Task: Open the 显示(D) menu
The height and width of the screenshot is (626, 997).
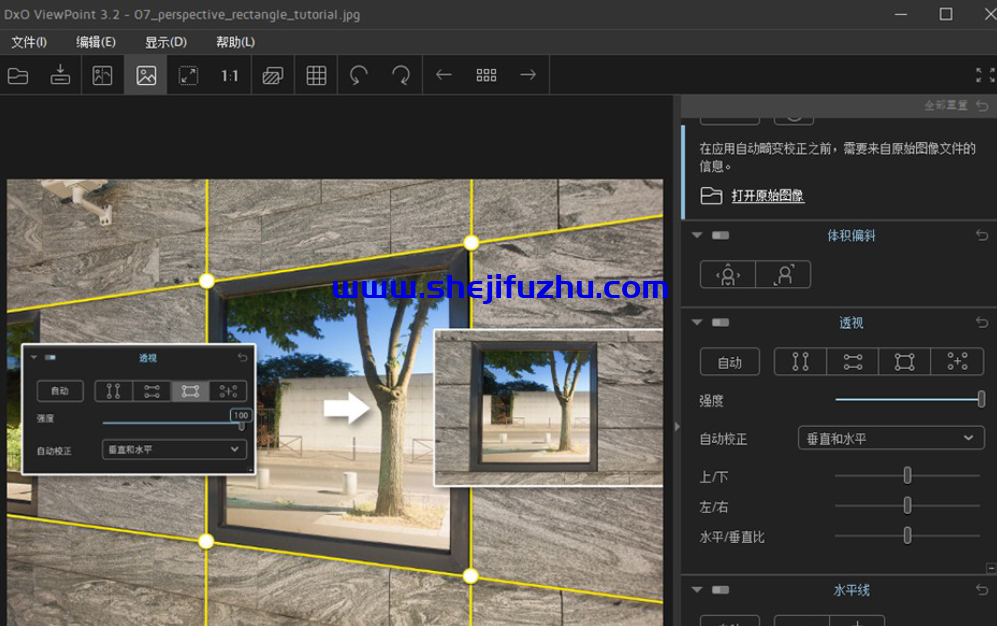Action: pos(166,42)
